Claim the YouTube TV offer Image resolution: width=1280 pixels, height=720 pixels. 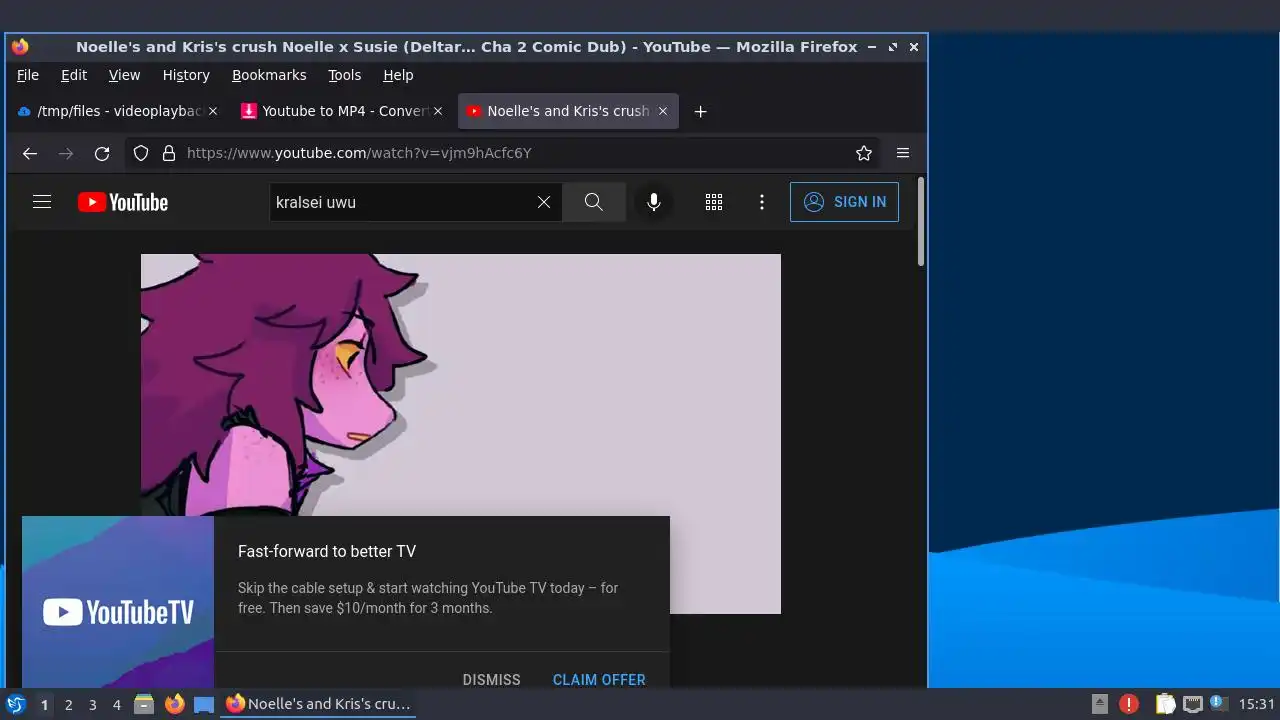click(599, 679)
